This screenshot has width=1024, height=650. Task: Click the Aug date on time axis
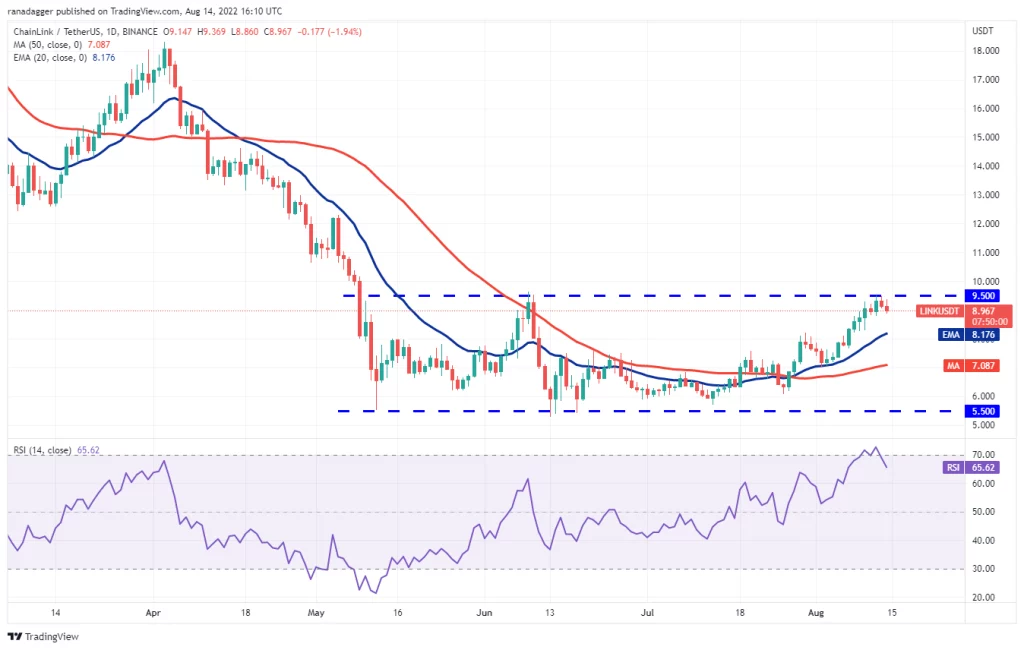816,613
